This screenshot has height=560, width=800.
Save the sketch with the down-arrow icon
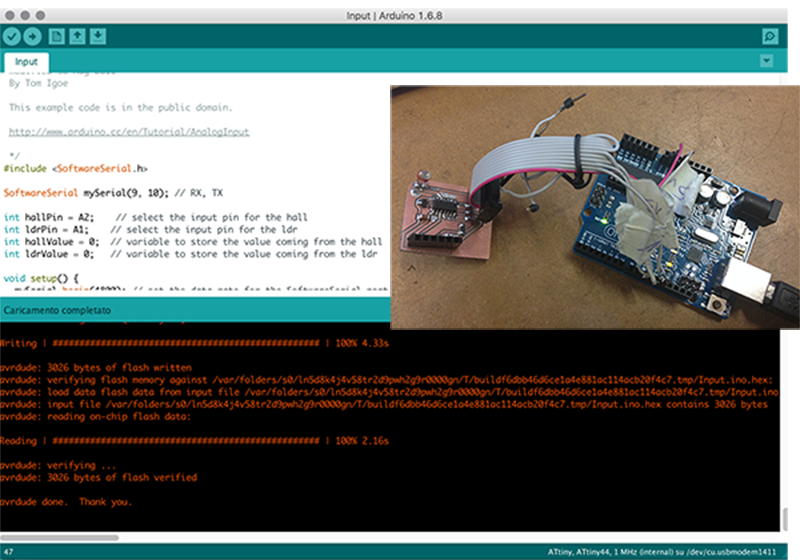point(97,36)
